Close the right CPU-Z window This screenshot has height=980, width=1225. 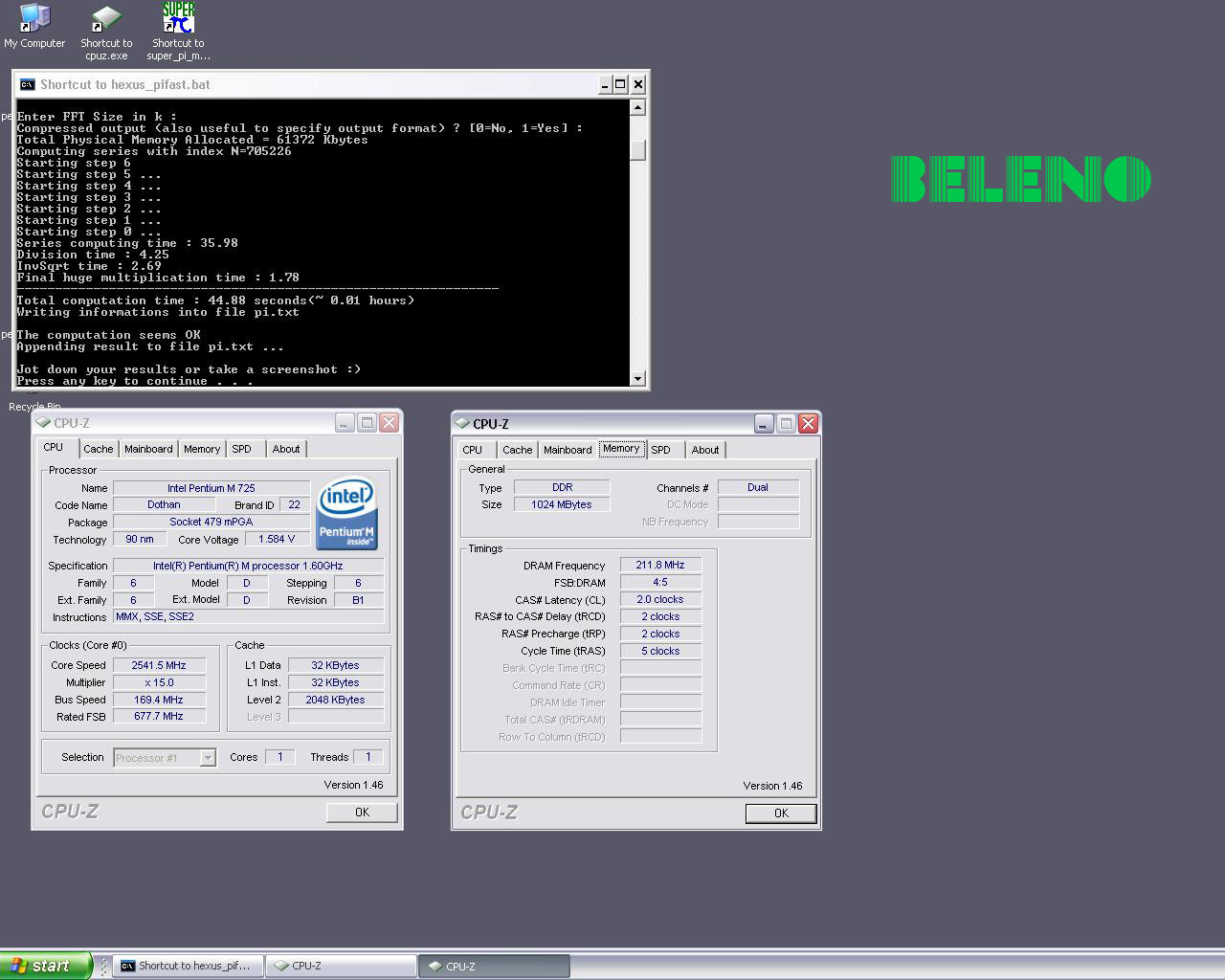(809, 423)
